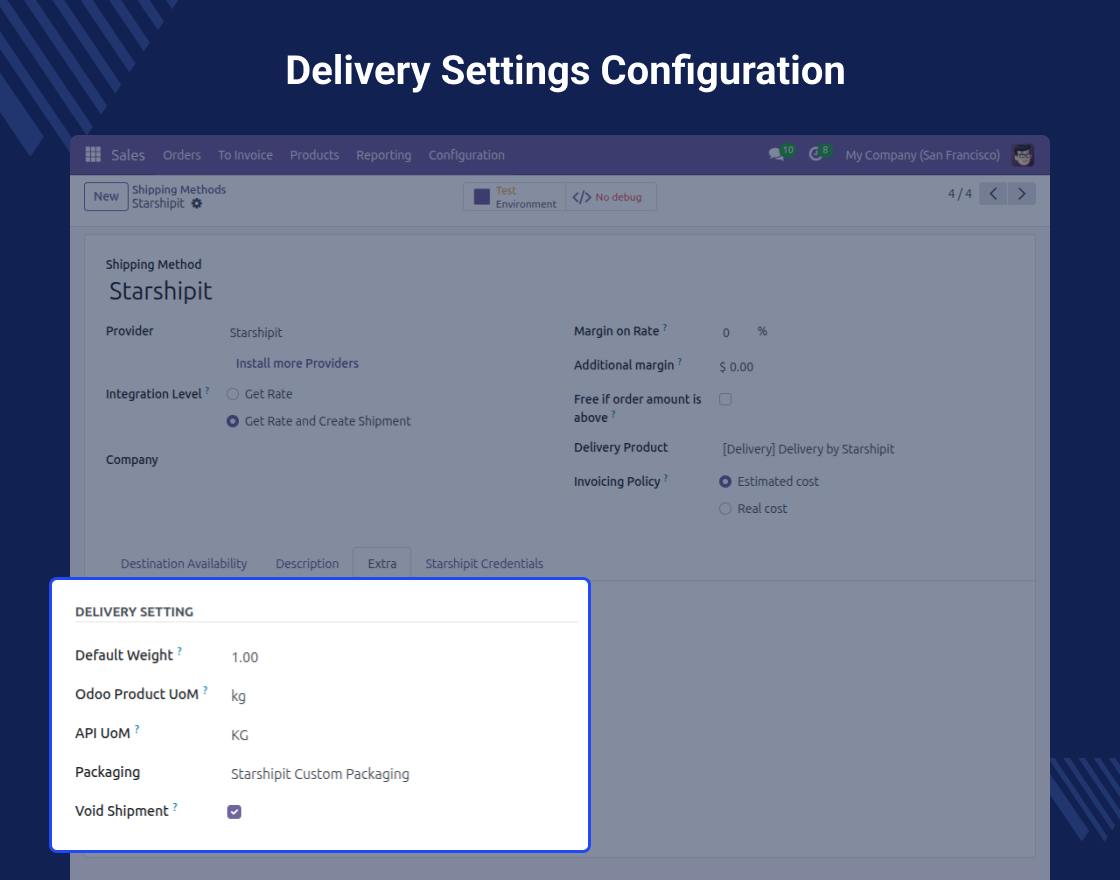Viewport: 1120px width, 880px height.
Task: Show help tooltip for API UoM
Action: [x=136, y=729]
